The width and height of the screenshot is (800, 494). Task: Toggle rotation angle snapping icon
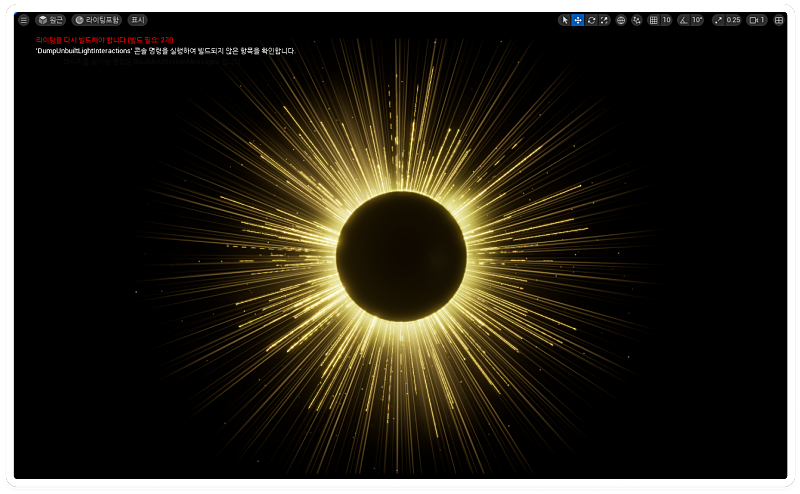[x=684, y=20]
